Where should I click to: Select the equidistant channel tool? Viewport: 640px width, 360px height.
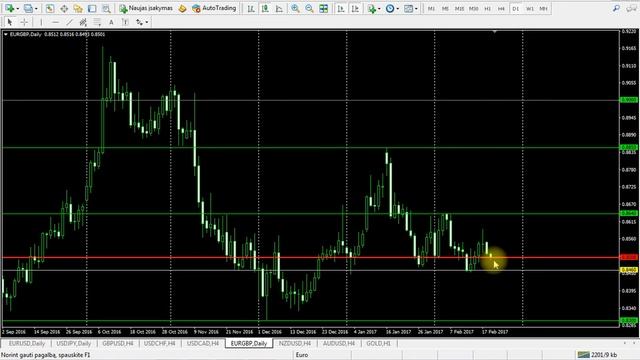pyautogui.click(x=83, y=22)
